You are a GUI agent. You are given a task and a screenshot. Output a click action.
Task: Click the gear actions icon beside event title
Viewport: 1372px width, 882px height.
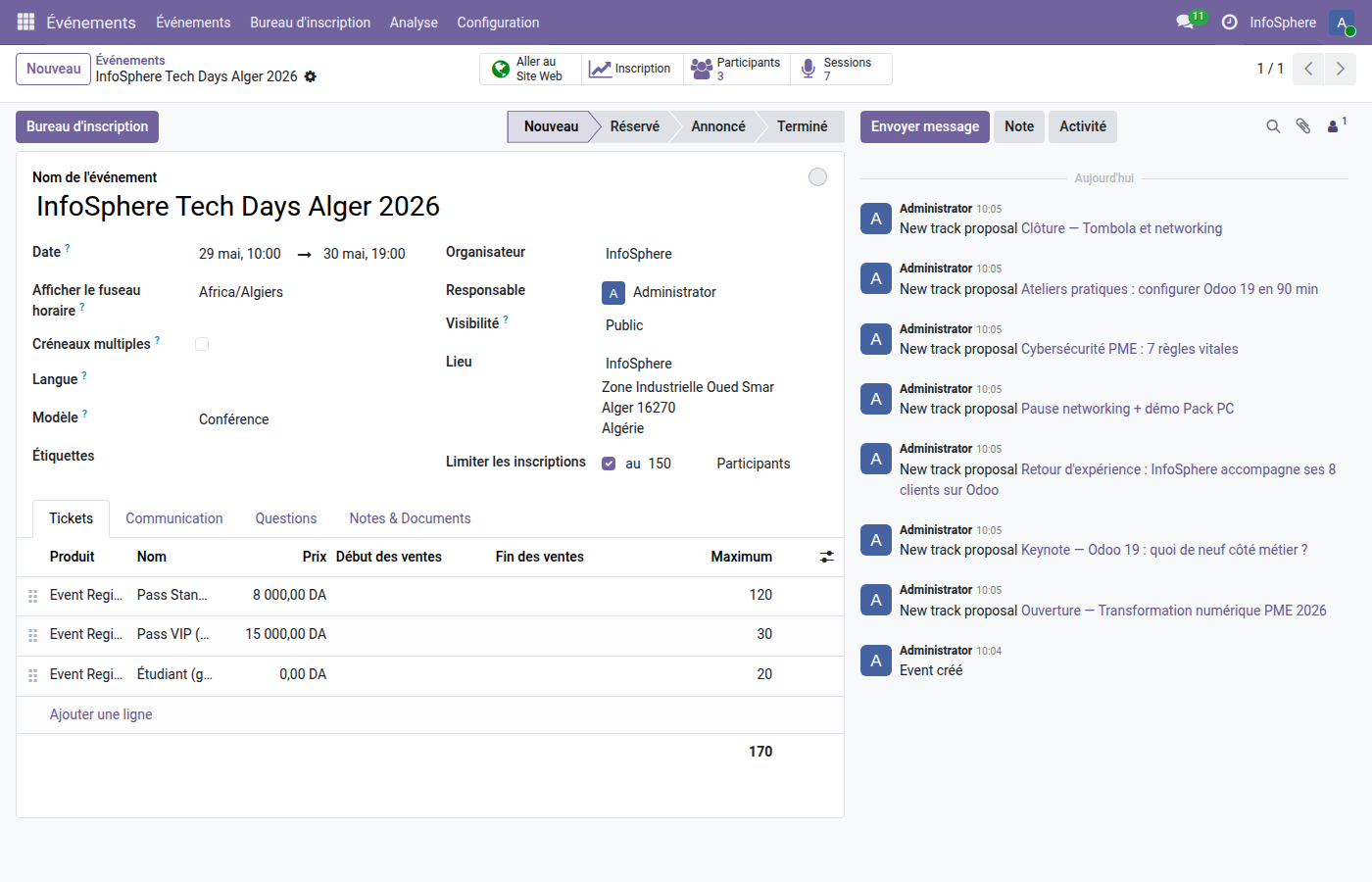click(311, 76)
